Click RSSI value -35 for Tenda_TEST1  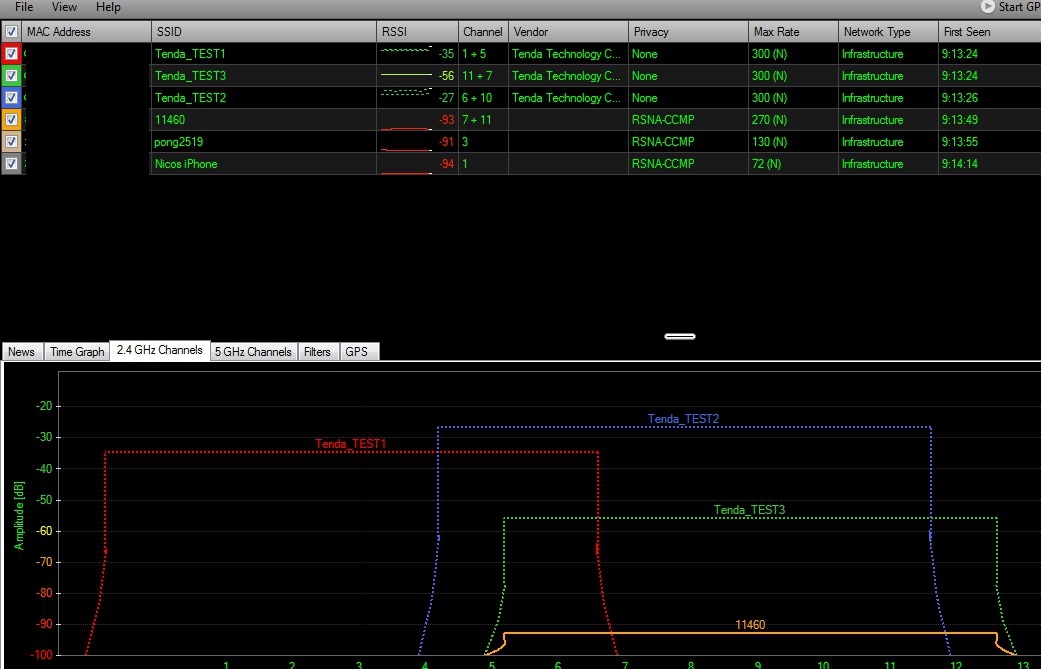click(447, 54)
